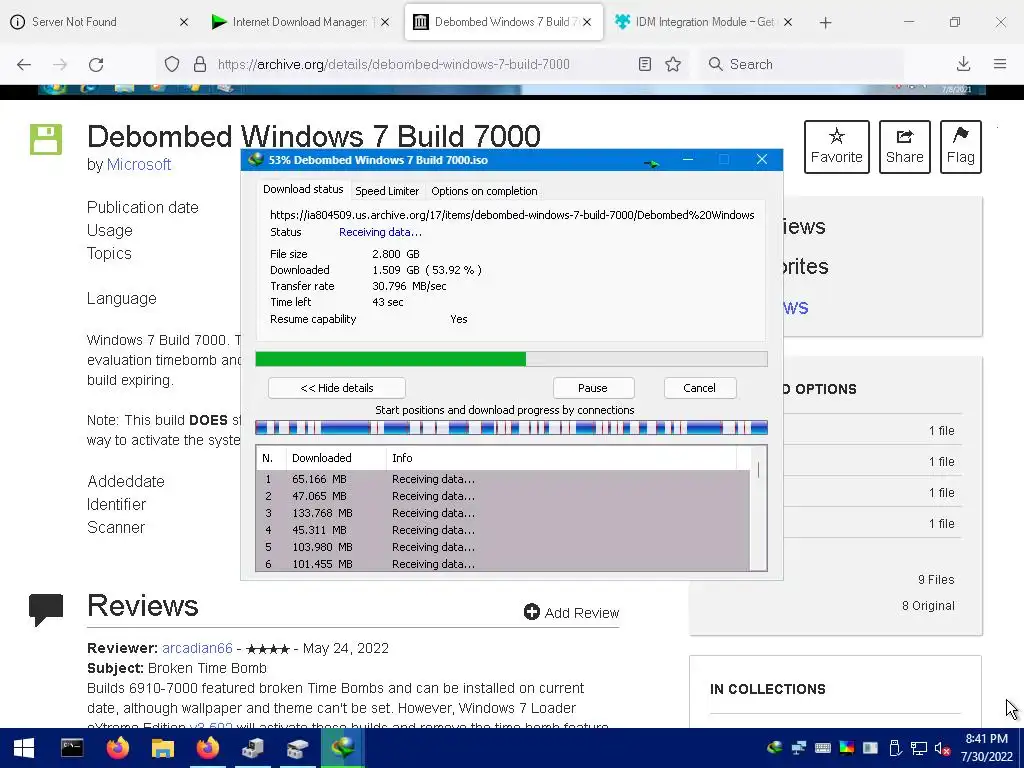Go back to previous page in Firefox

pos(24,64)
